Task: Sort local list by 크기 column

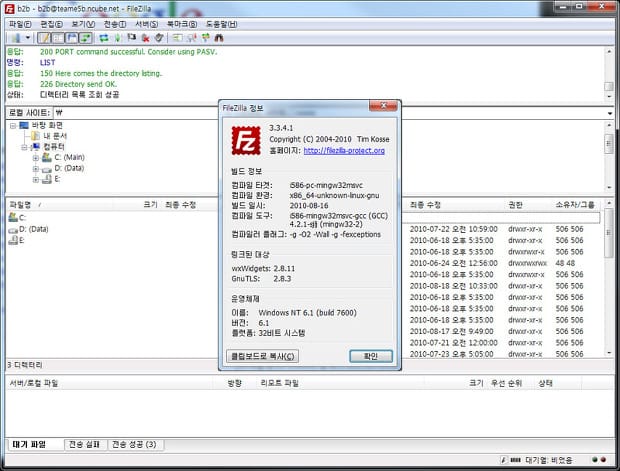Action: (136, 205)
